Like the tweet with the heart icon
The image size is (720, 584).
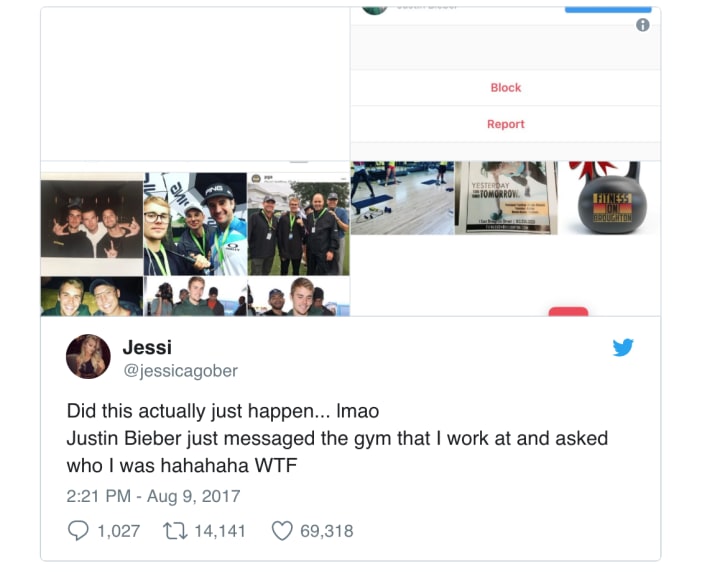click(282, 531)
